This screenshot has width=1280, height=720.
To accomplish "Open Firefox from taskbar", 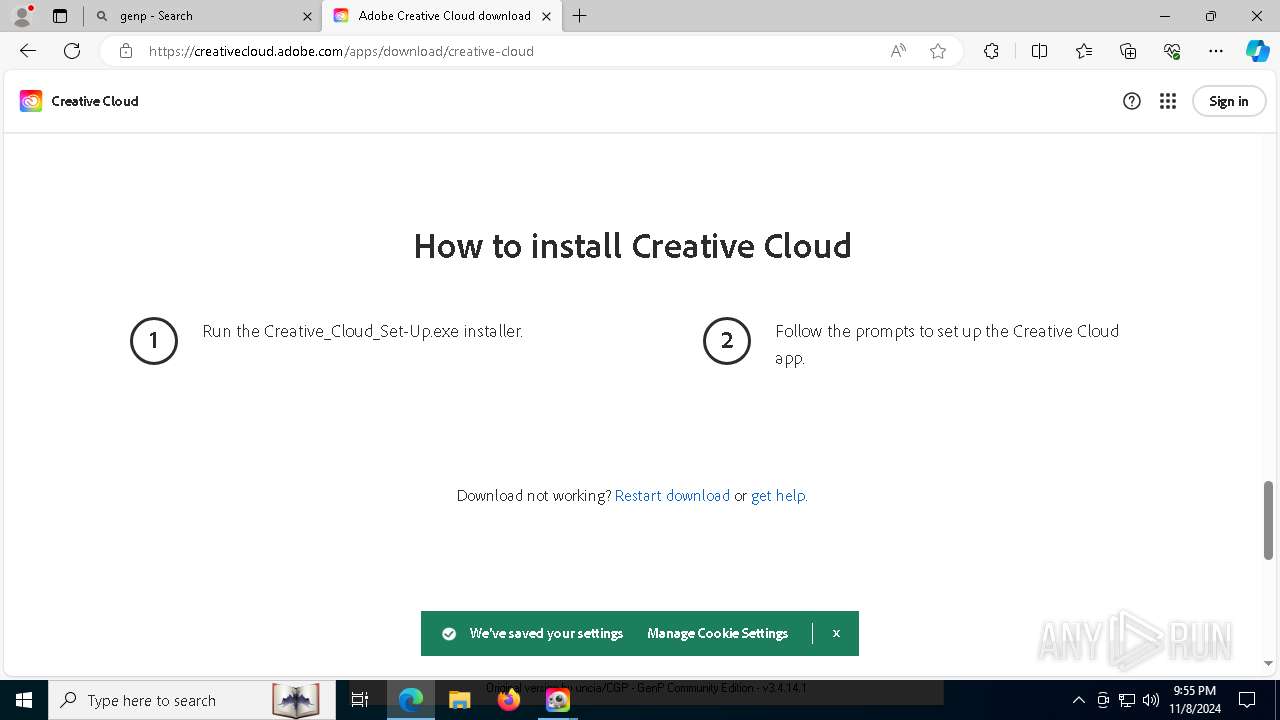I will coord(509,700).
